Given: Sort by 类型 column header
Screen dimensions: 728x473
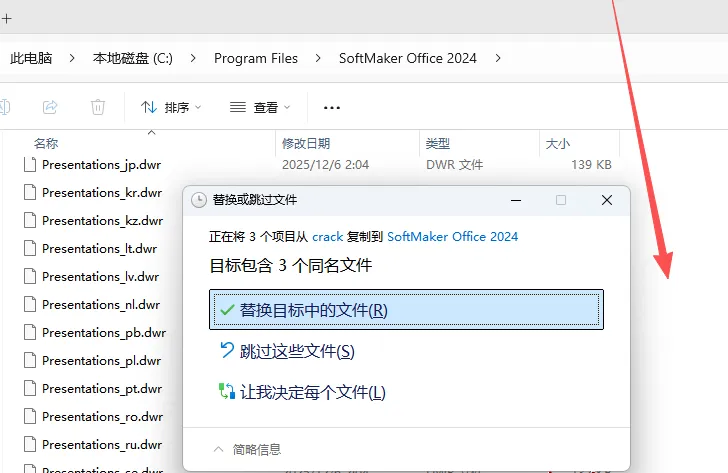Looking at the screenshot, I should click(438, 144).
